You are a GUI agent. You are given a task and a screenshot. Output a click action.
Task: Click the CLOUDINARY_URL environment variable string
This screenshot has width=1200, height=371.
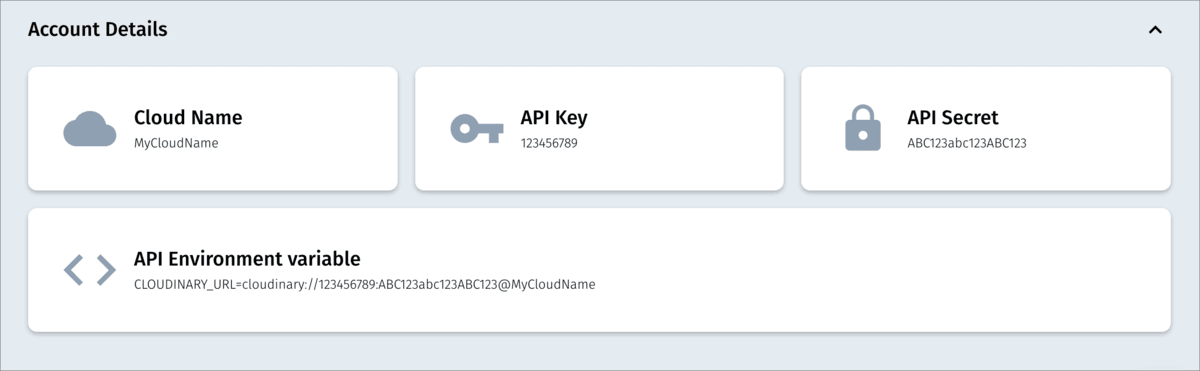(365, 284)
